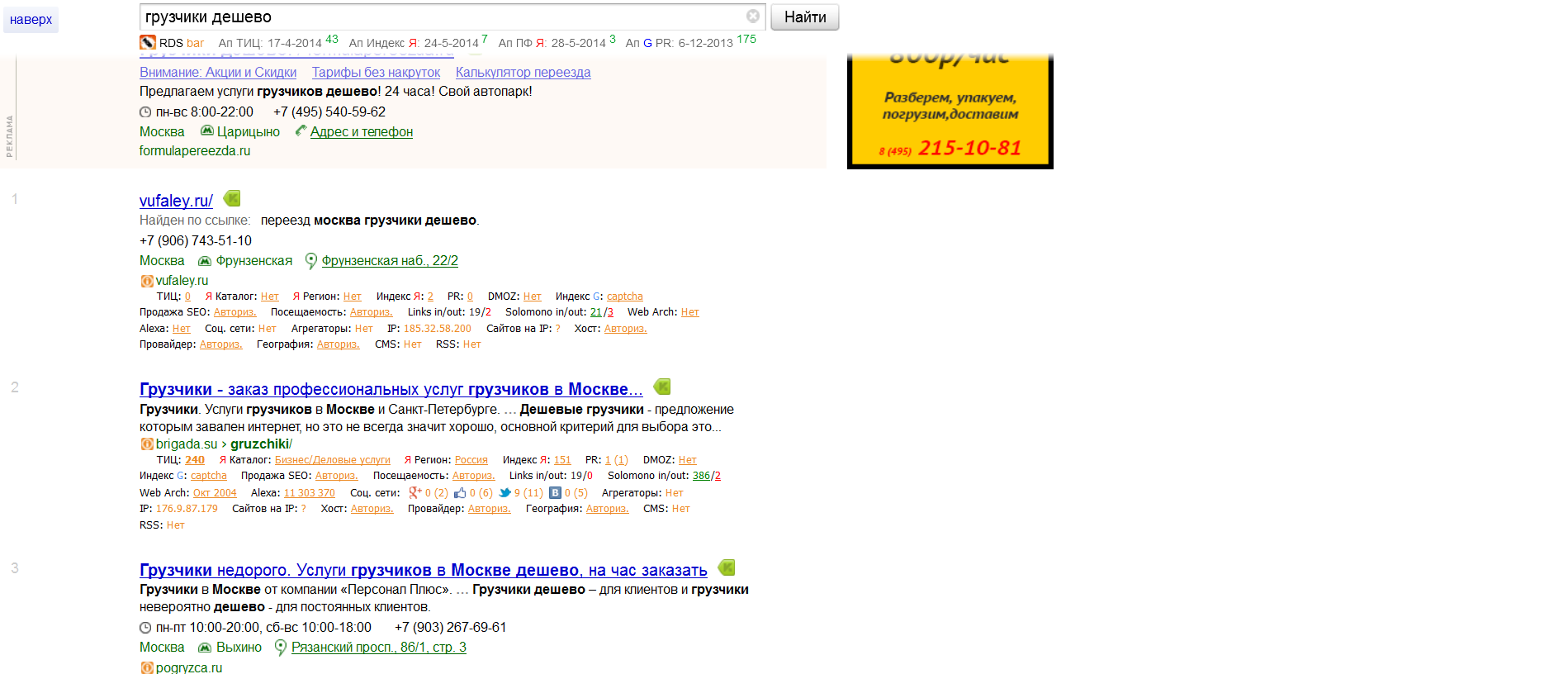Click the metro icon beside Выхино
The image size is (1568, 674).
point(205,648)
